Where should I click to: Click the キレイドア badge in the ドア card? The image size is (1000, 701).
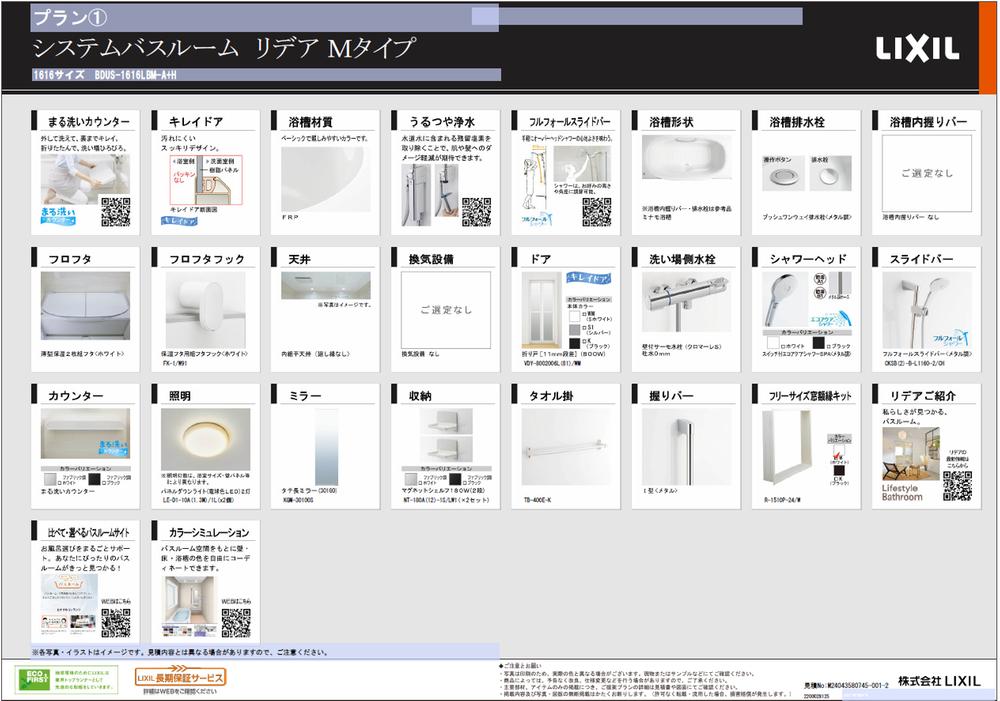pos(589,278)
